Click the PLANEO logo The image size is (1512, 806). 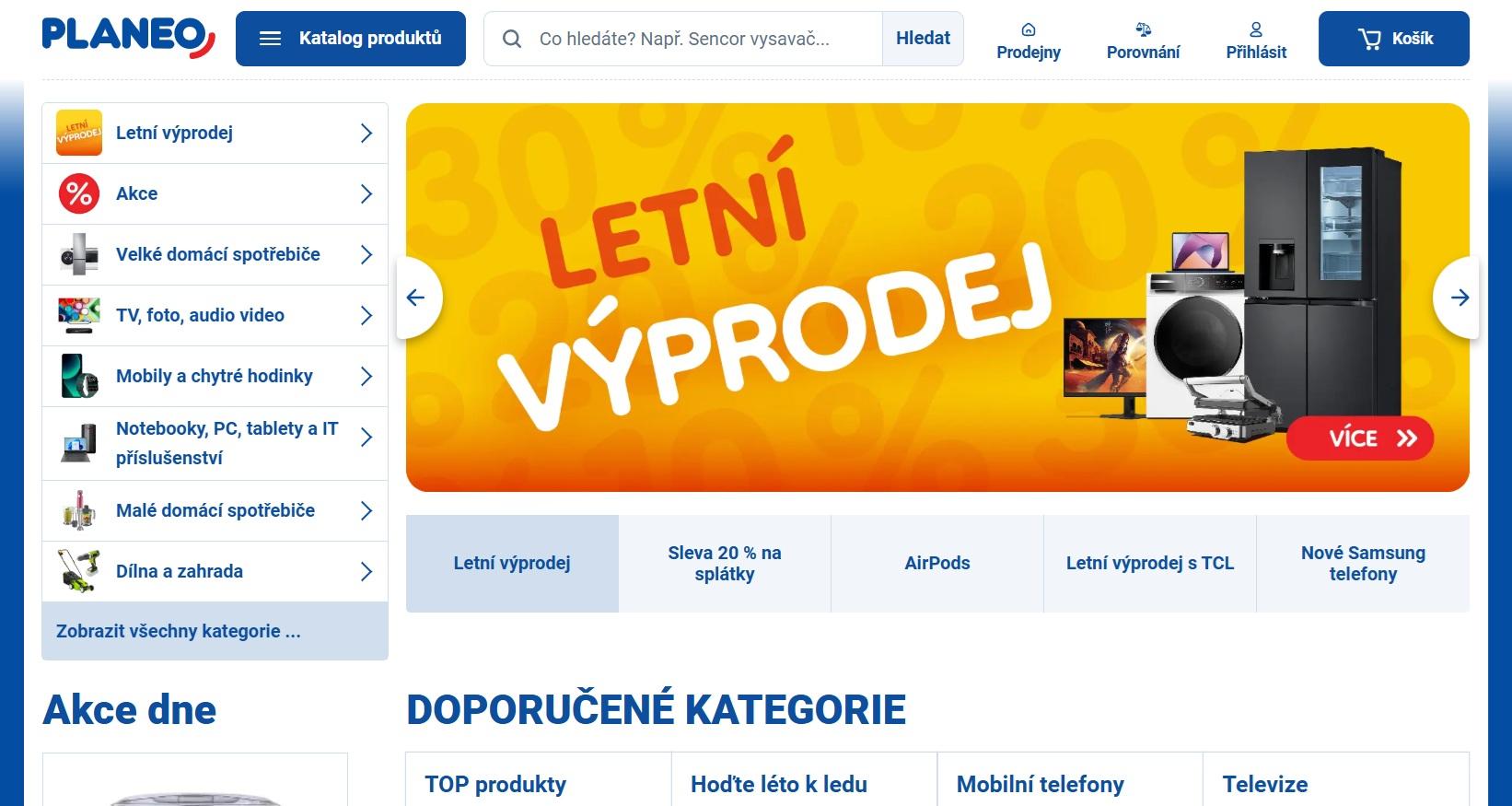129,38
